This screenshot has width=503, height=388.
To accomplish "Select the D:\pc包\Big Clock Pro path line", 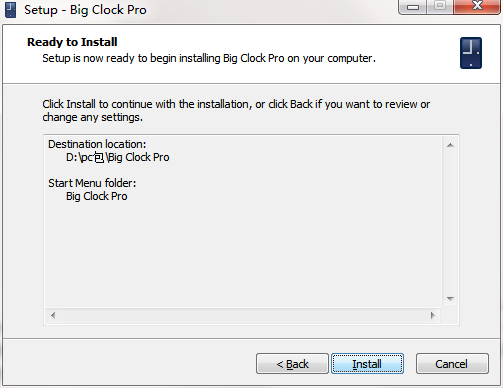I will tap(118, 157).
